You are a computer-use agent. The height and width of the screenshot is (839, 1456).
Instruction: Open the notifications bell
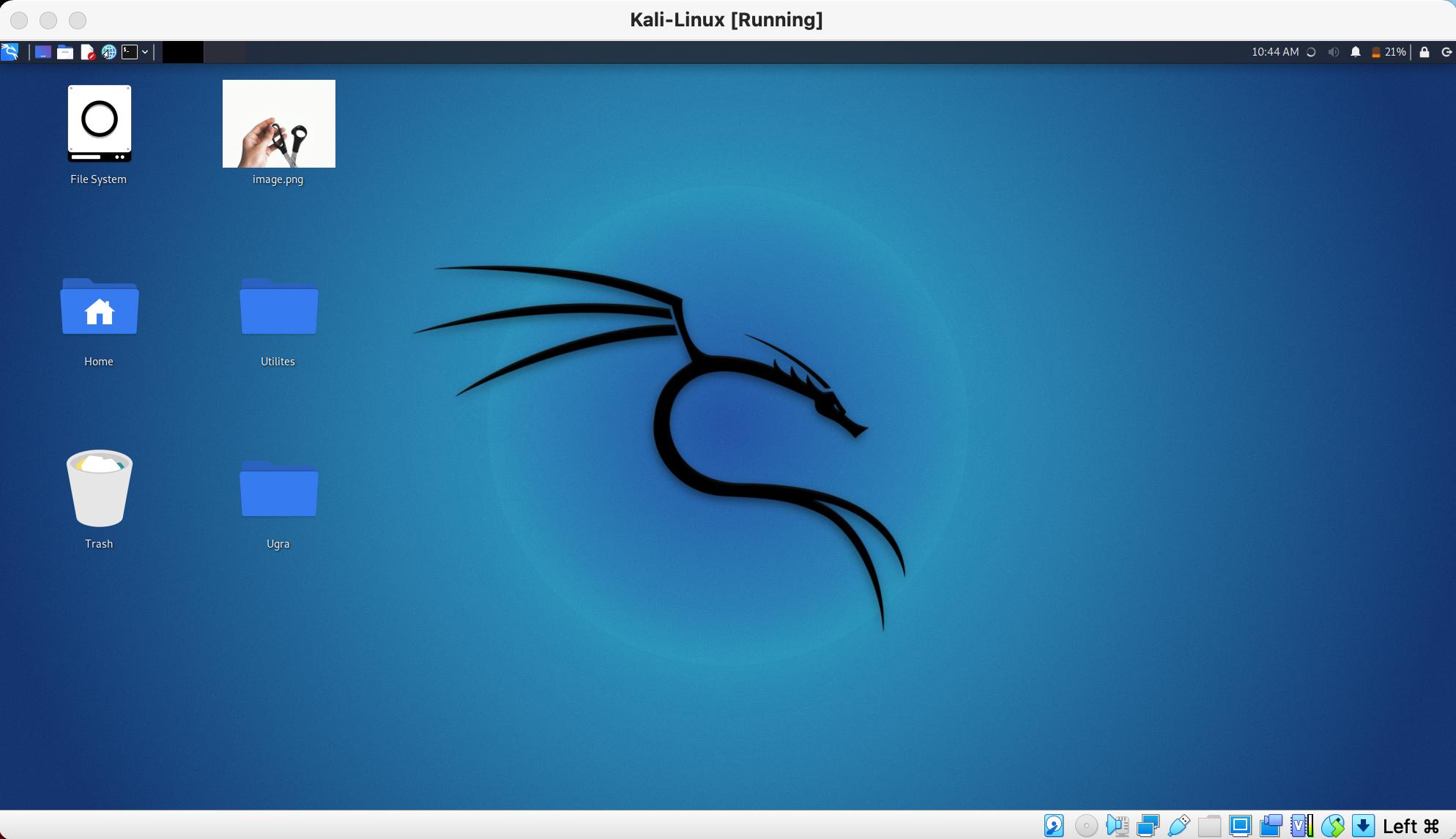1356,52
